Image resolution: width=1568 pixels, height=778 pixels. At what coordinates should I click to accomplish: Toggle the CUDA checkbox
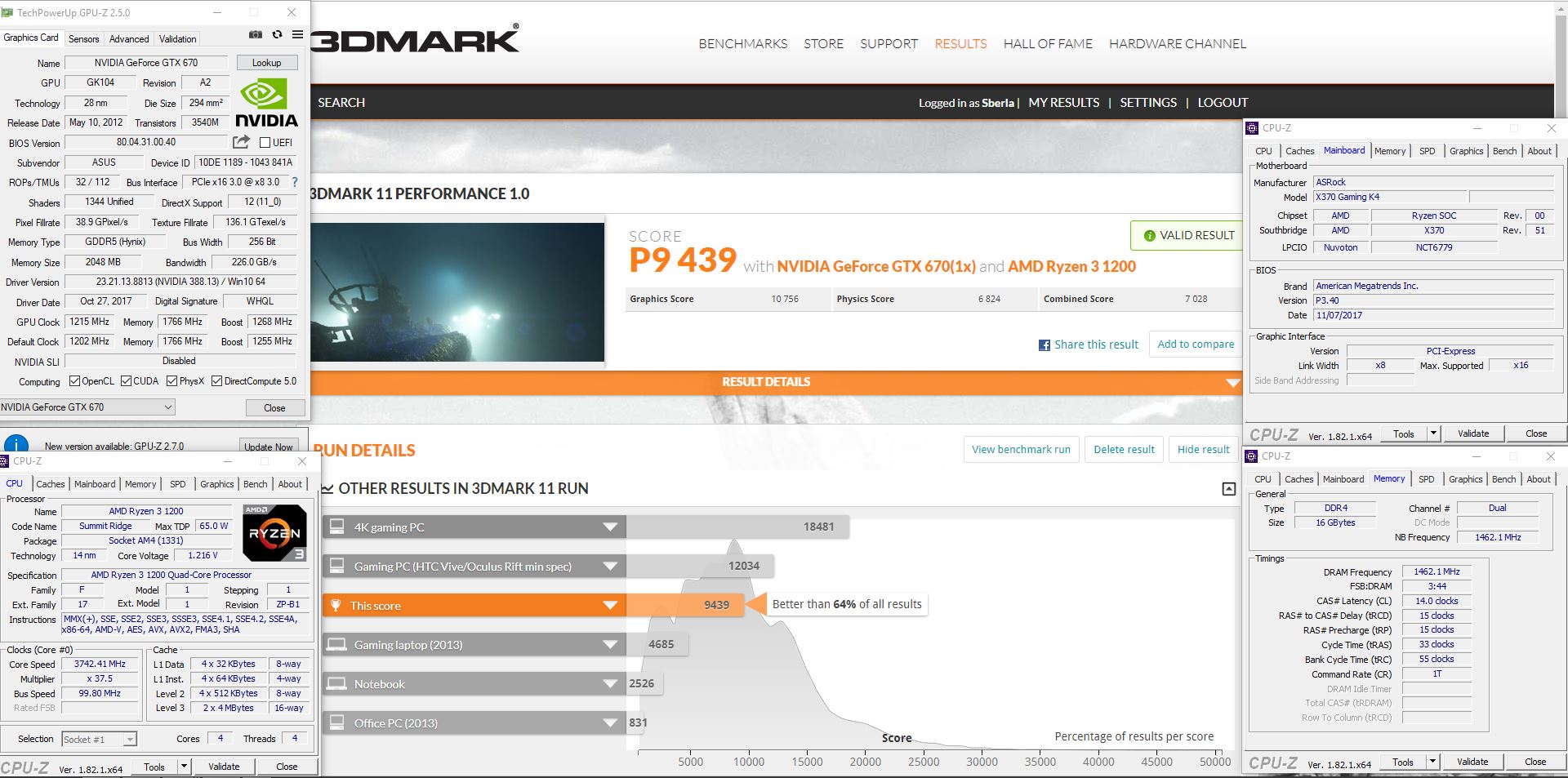coord(126,381)
